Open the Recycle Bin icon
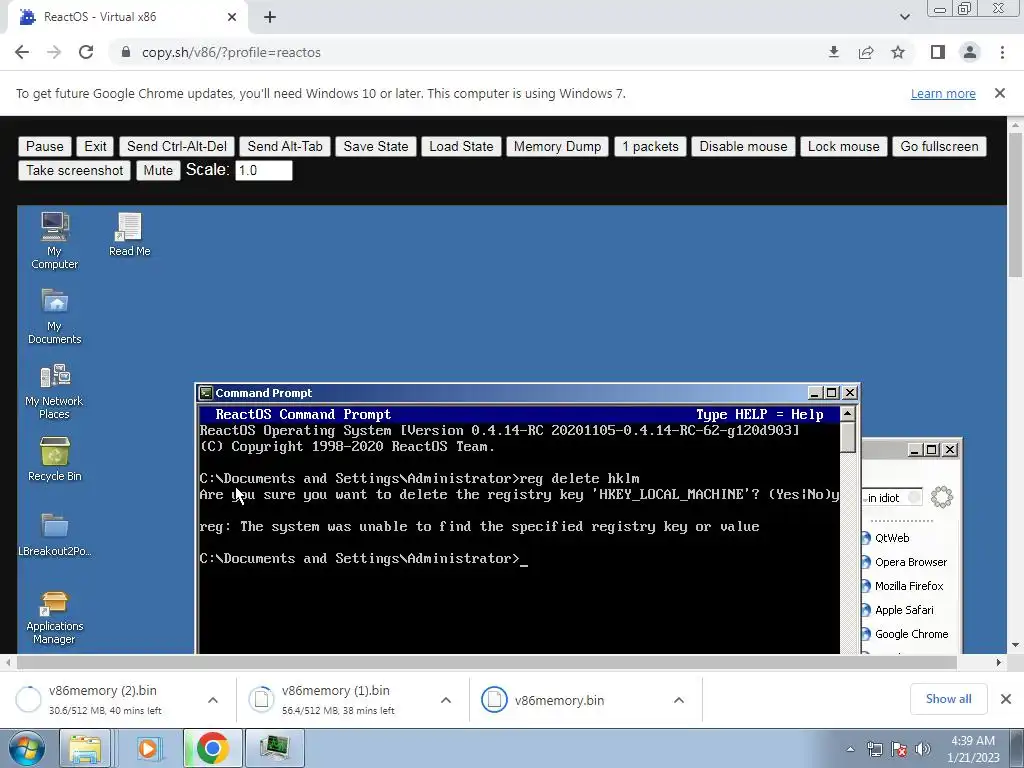This screenshot has width=1024, height=768. (54, 458)
